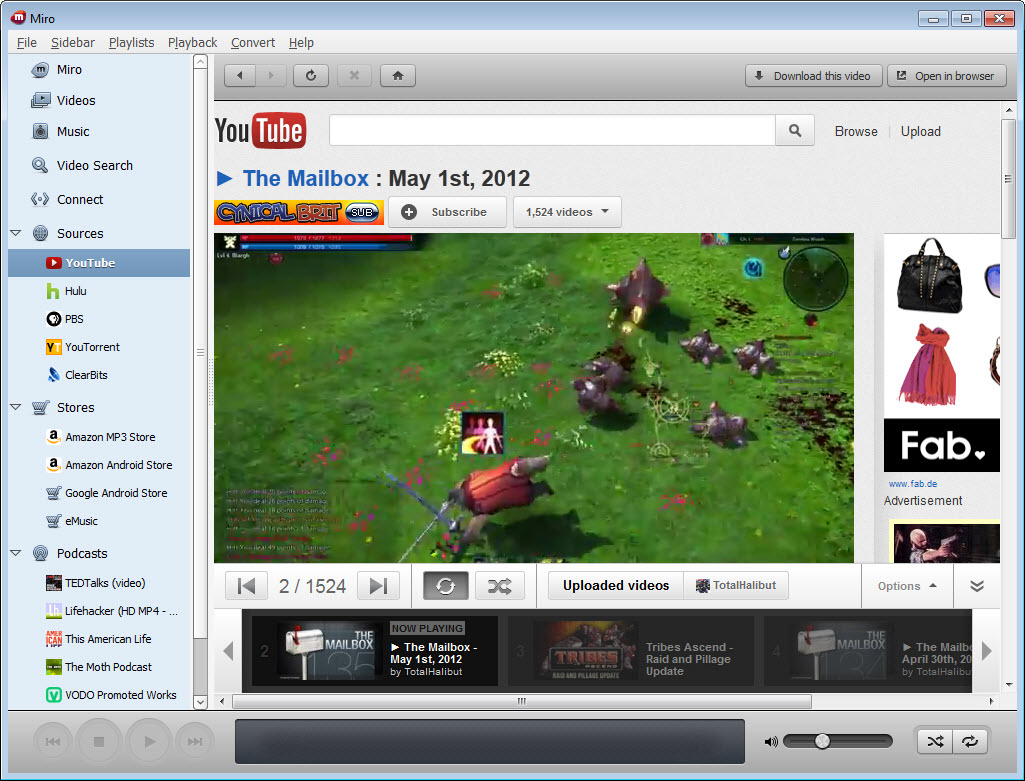Open The Mailbox title link
1025x781 pixels.
coord(305,178)
